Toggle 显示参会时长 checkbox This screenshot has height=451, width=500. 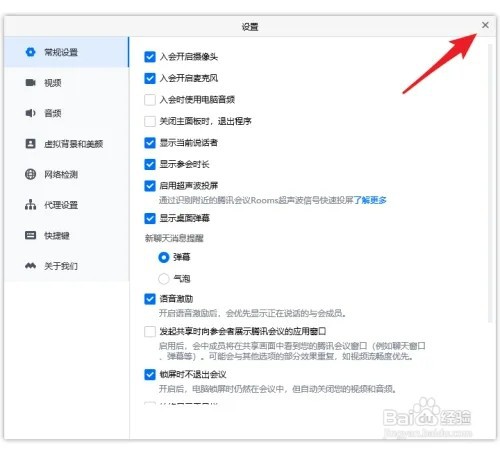150,164
